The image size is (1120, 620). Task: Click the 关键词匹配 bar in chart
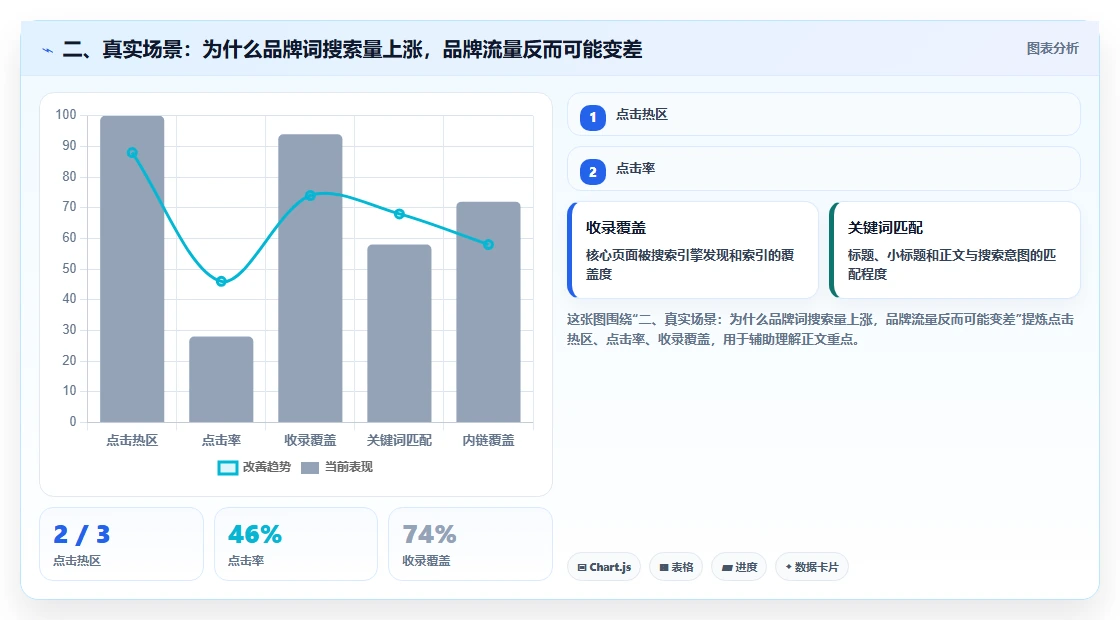click(399, 333)
